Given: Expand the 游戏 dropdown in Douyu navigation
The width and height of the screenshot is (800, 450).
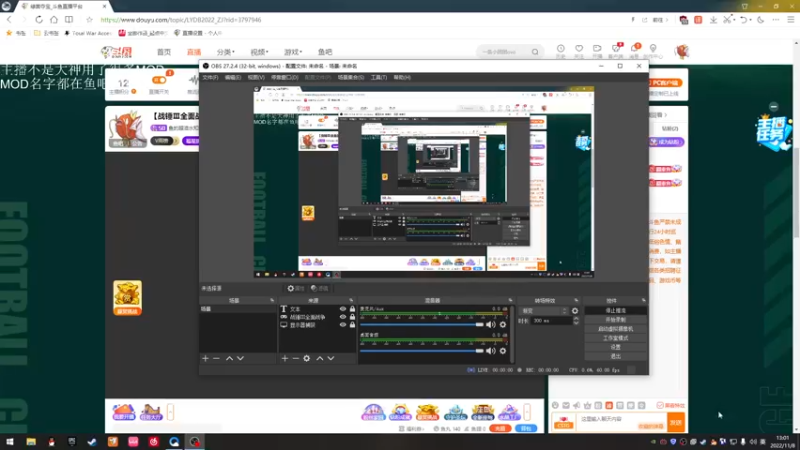Looking at the screenshot, I should point(293,52).
